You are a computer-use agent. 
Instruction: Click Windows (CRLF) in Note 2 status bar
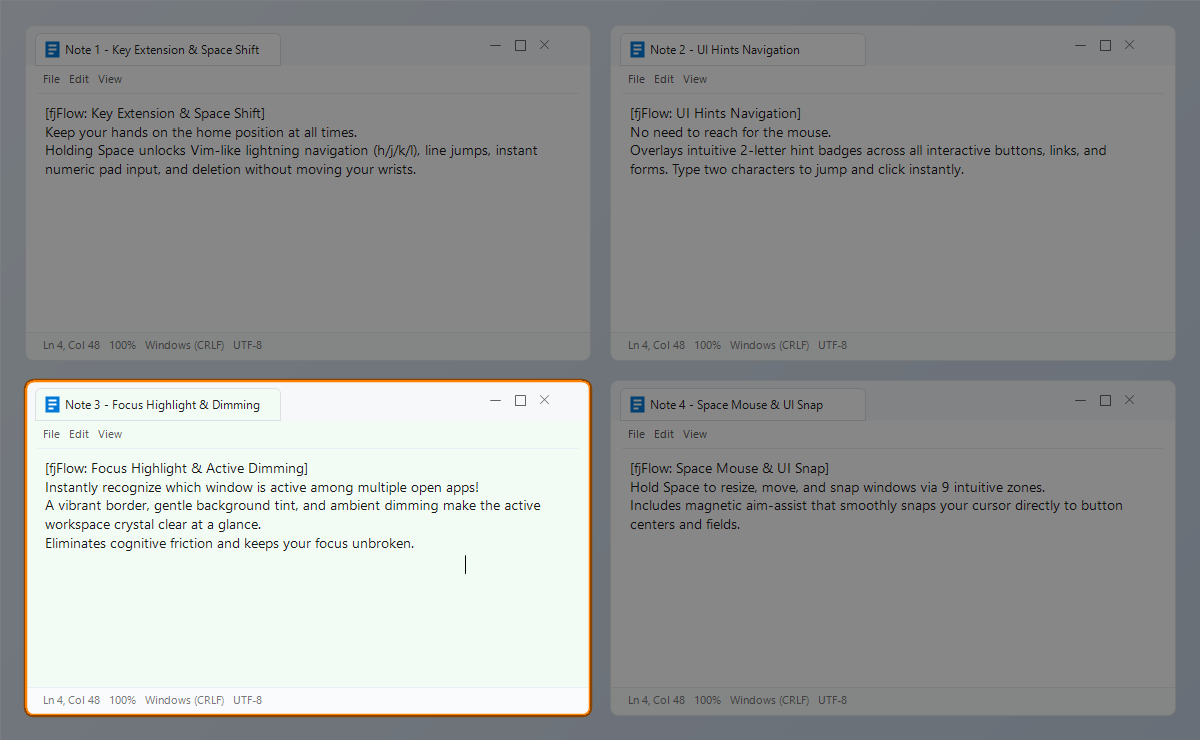(769, 345)
